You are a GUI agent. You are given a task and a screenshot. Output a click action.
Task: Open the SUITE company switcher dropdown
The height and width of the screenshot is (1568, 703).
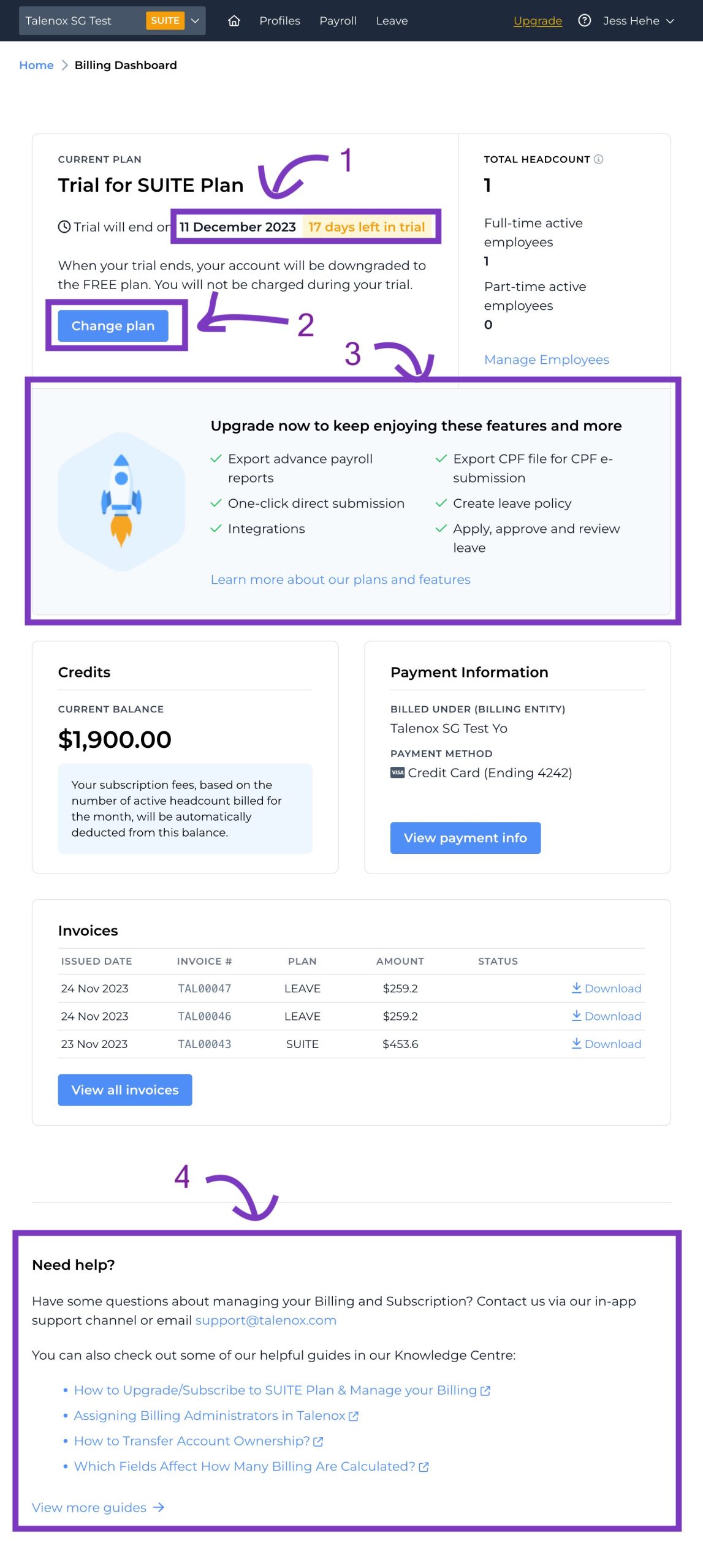click(x=195, y=20)
